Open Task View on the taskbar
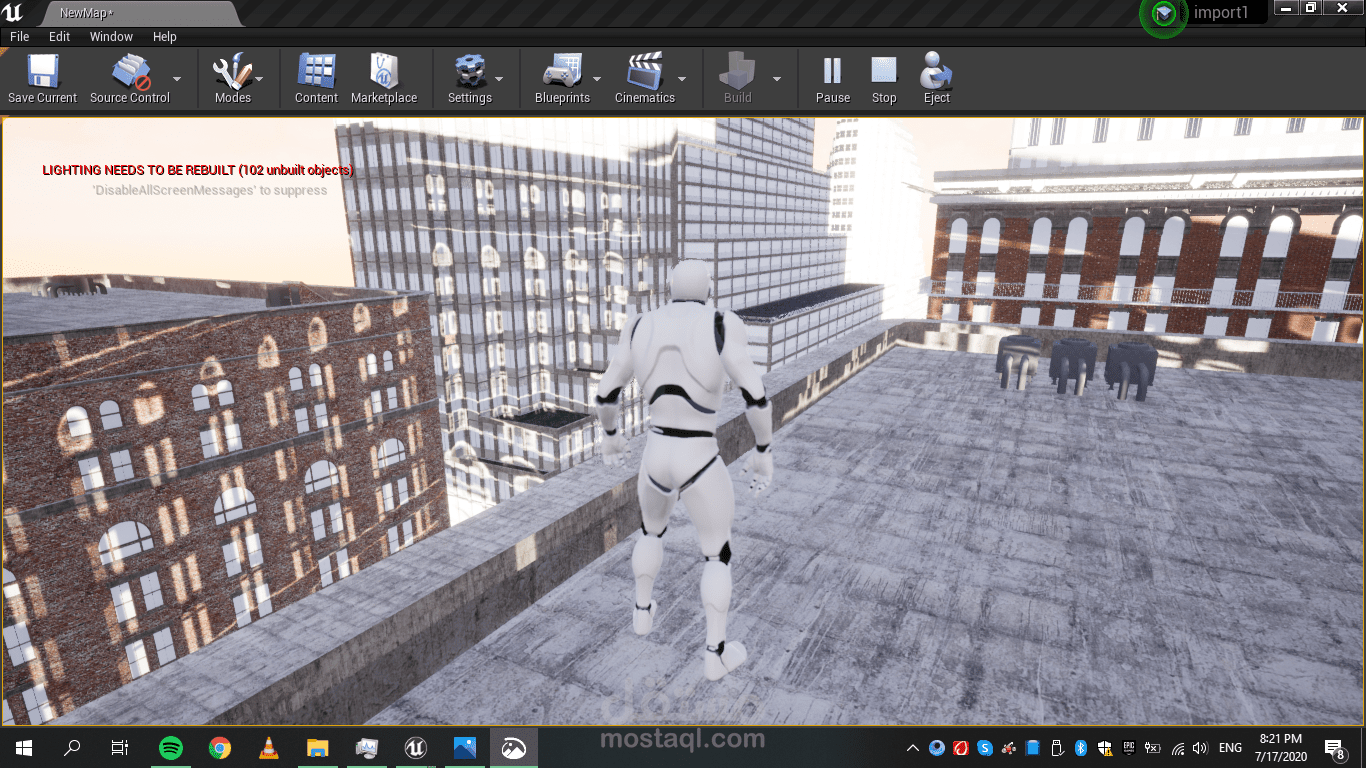This screenshot has width=1366, height=768. pos(120,747)
